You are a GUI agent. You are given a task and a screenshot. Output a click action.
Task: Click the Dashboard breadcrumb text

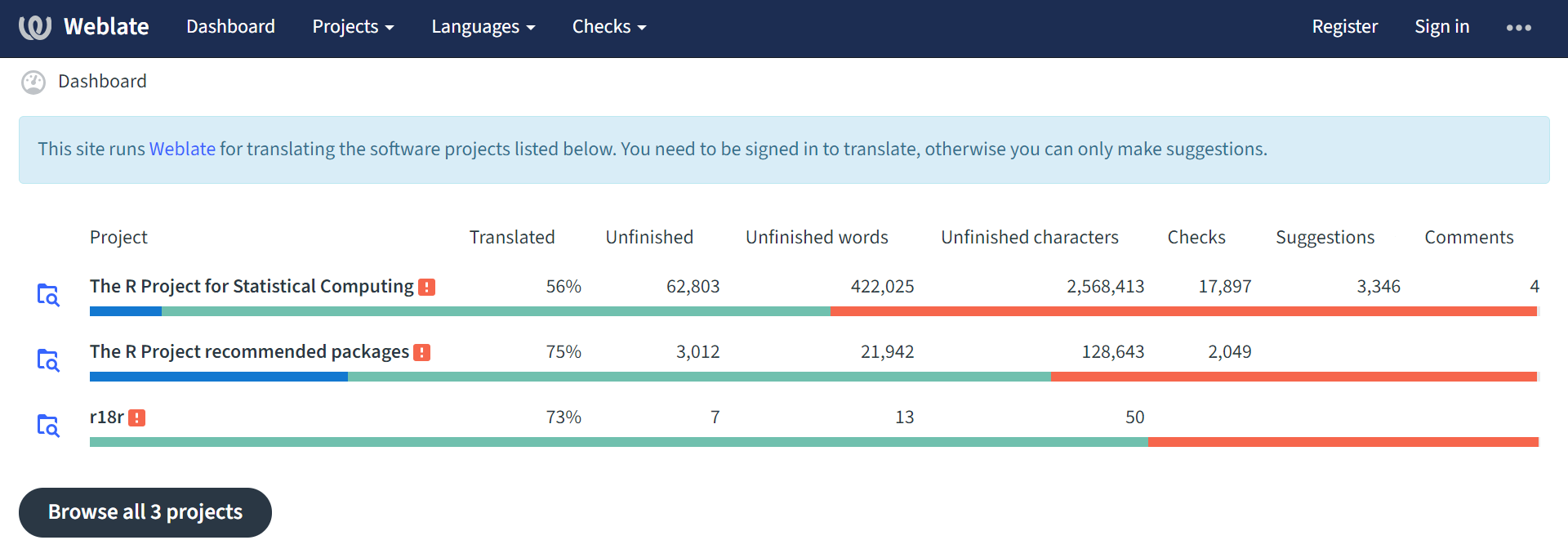pyautogui.click(x=102, y=82)
